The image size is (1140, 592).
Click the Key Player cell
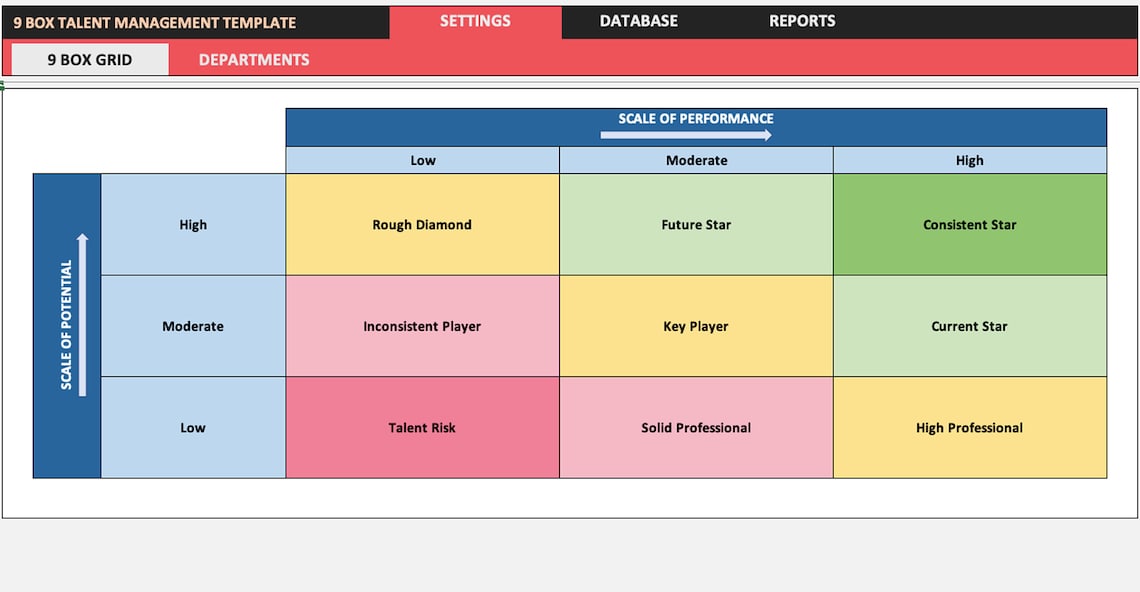point(697,327)
